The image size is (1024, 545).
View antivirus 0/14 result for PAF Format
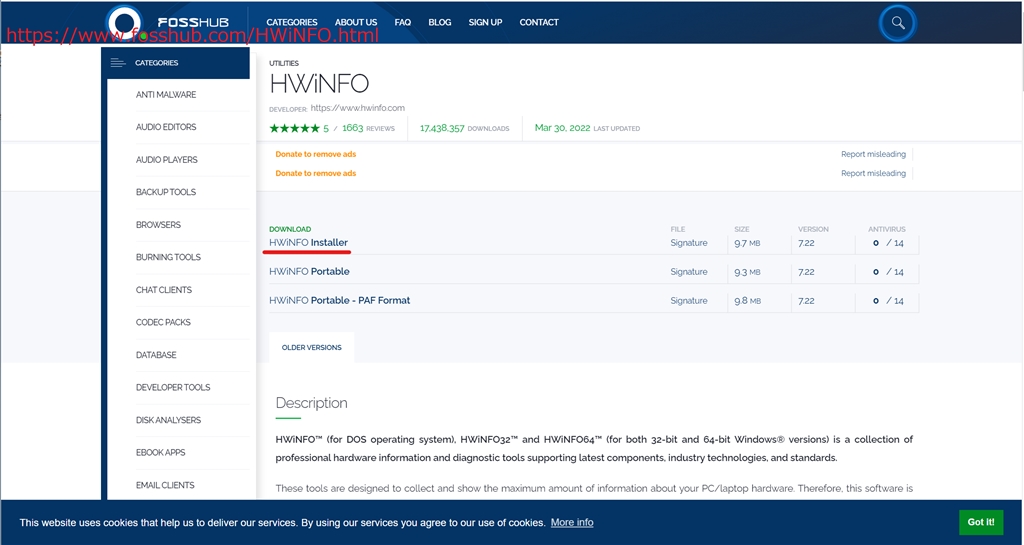[x=888, y=300]
